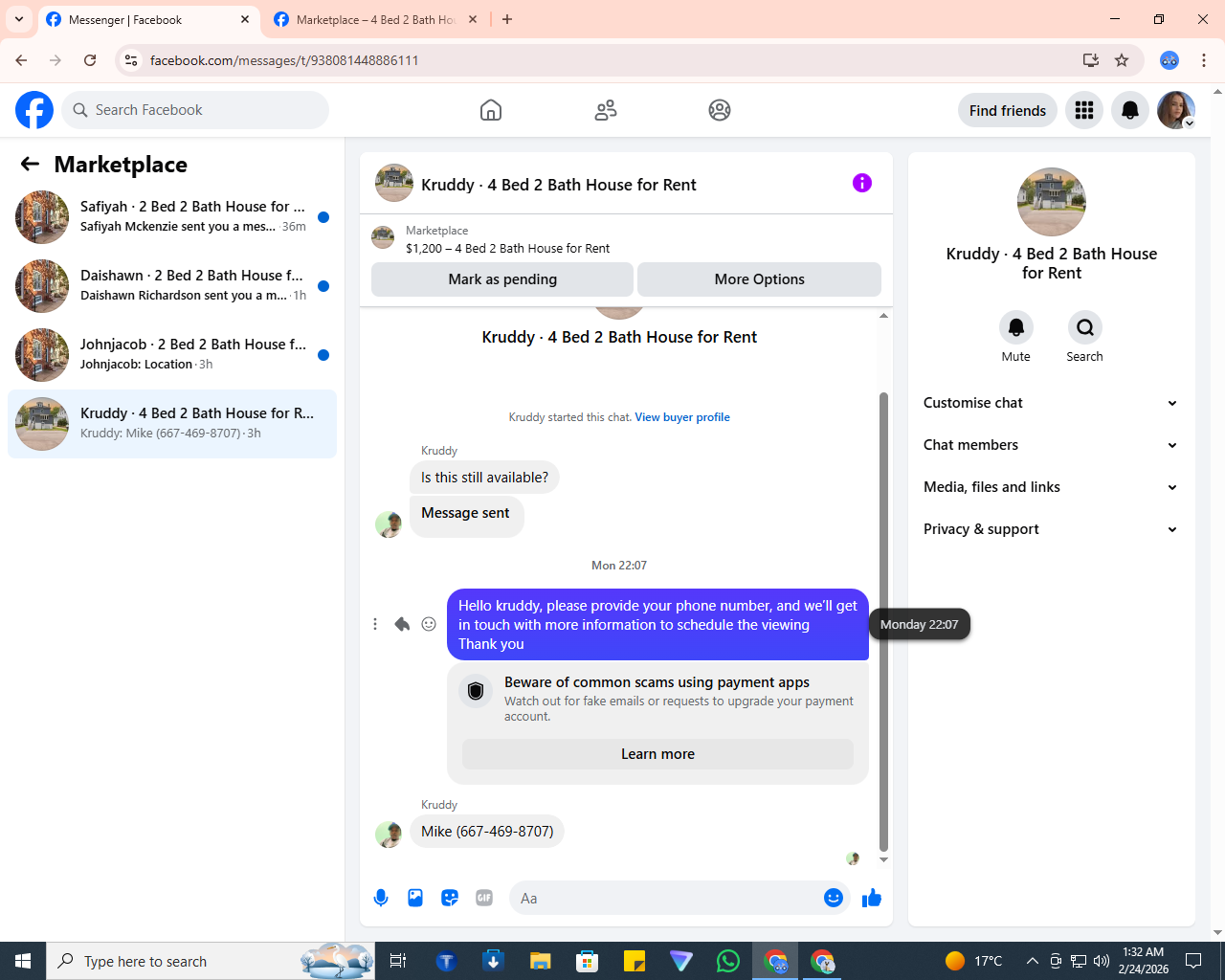Screen dimensions: 1225x980
Task: Expand Chat members section
Action: click(1052, 445)
